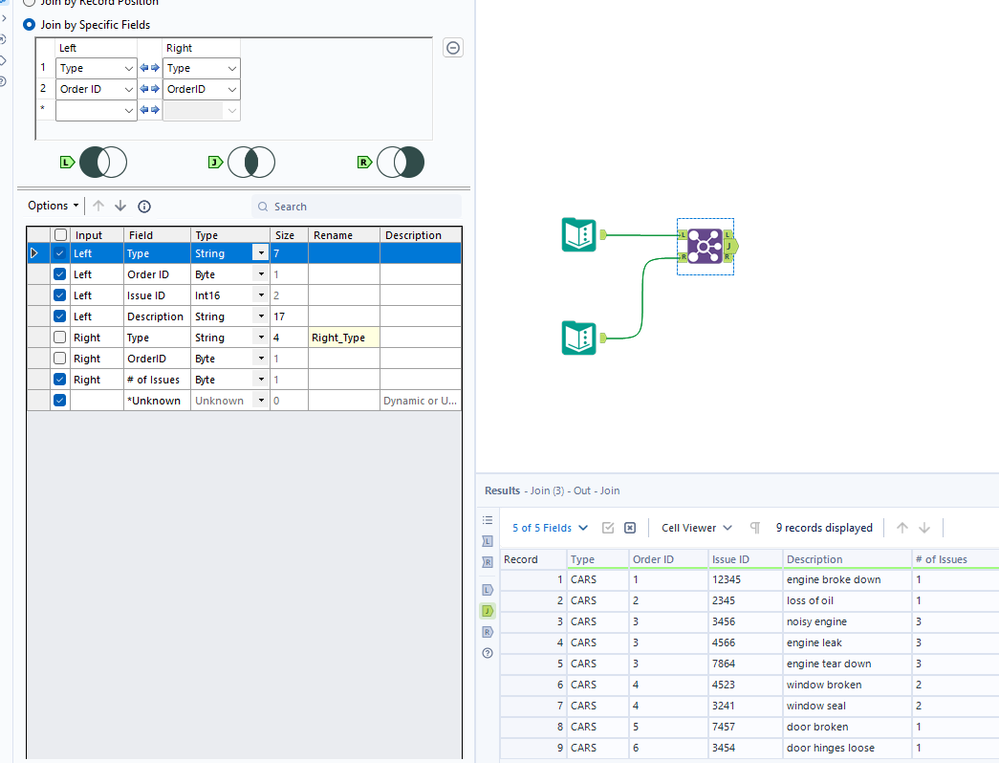Select the Join by Specific Fields radio button
The height and width of the screenshot is (763, 999).
(29, 25)
